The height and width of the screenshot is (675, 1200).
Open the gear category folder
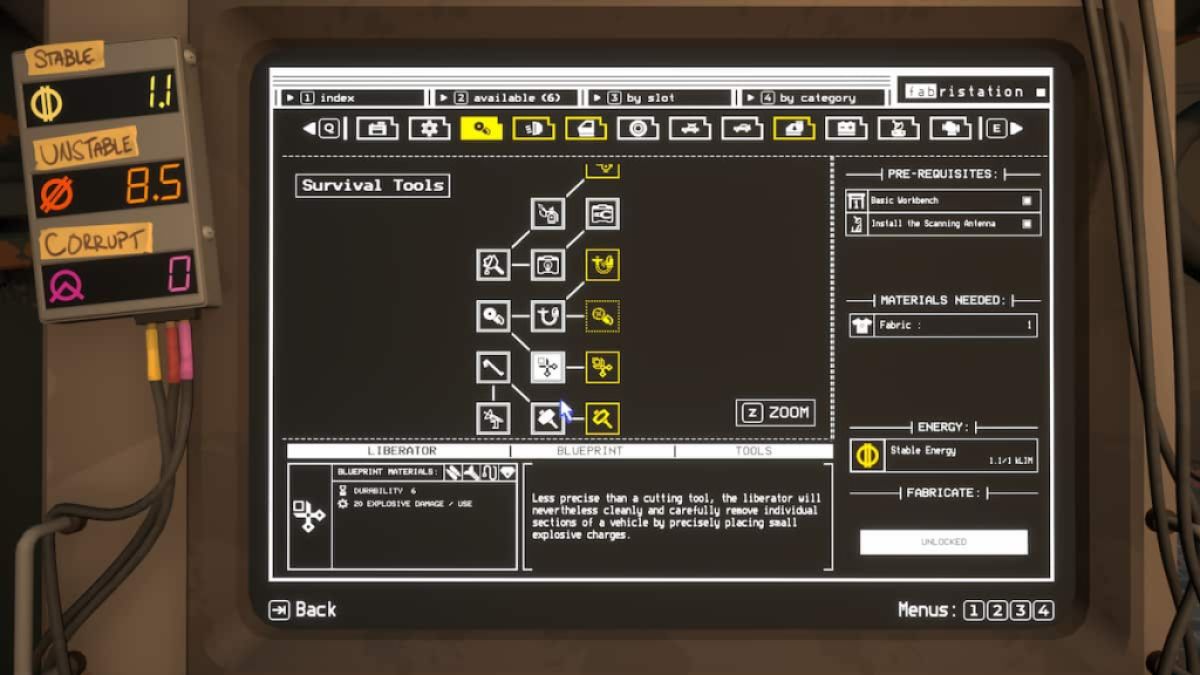(429, 128)
